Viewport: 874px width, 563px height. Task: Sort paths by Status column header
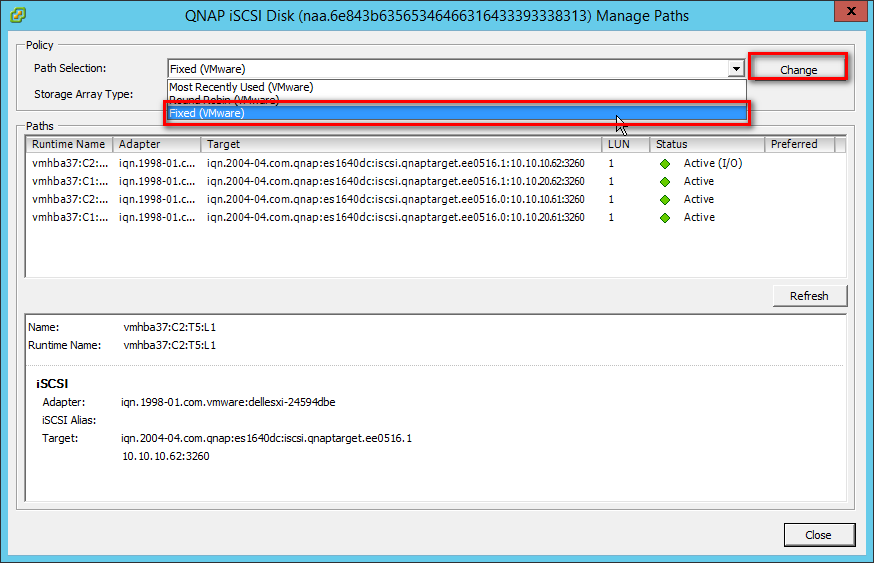point(706,144)
